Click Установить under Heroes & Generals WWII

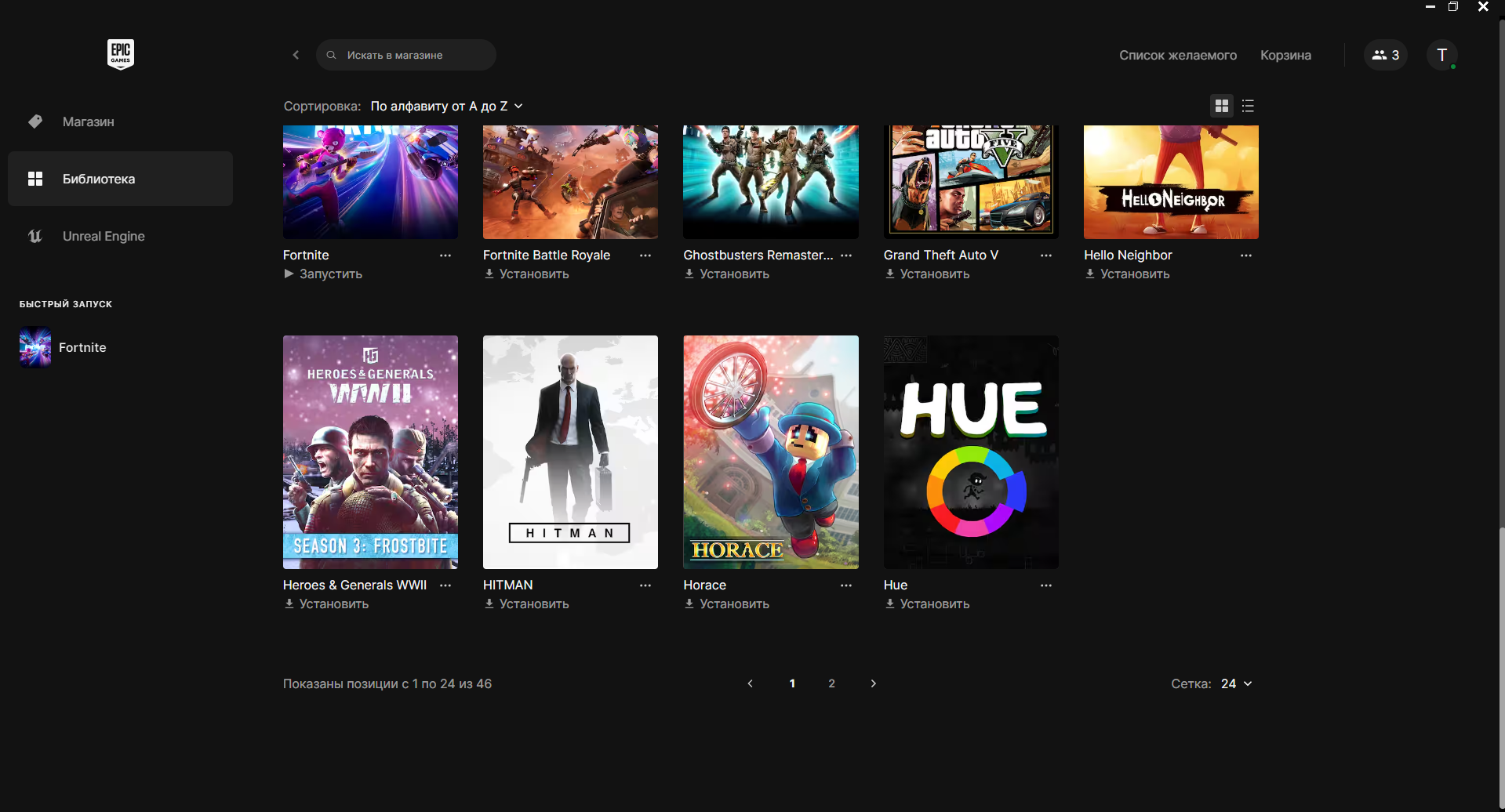pos(326,604)
